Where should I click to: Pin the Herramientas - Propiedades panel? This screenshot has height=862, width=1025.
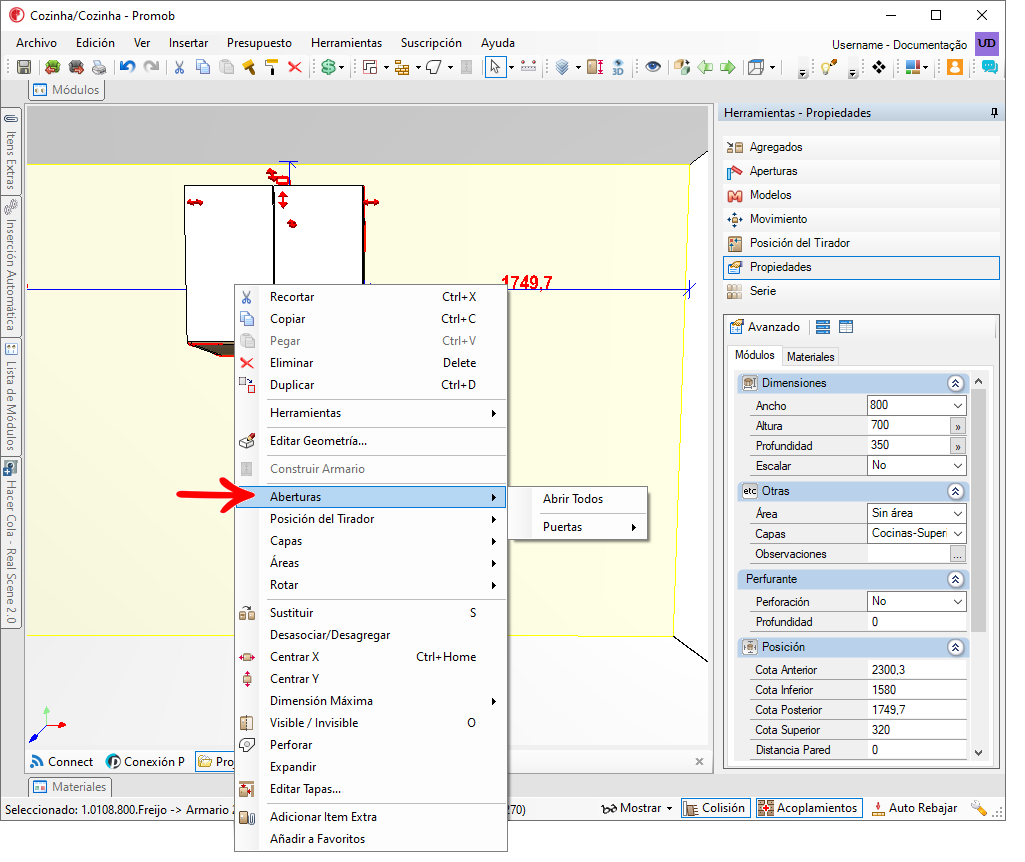[994, 113]
